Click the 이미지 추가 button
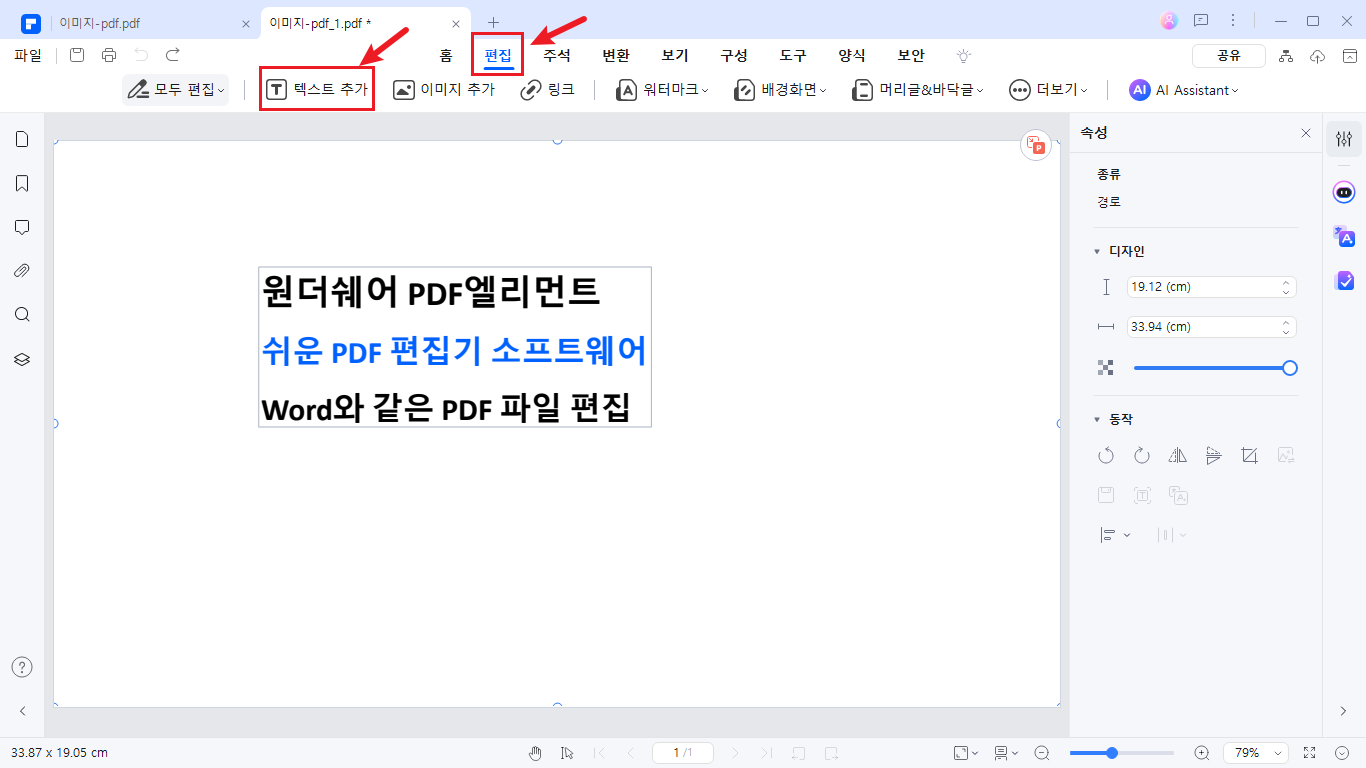Image resolution: width=1366 pixels, height=768 pixels. click(444, 90)
